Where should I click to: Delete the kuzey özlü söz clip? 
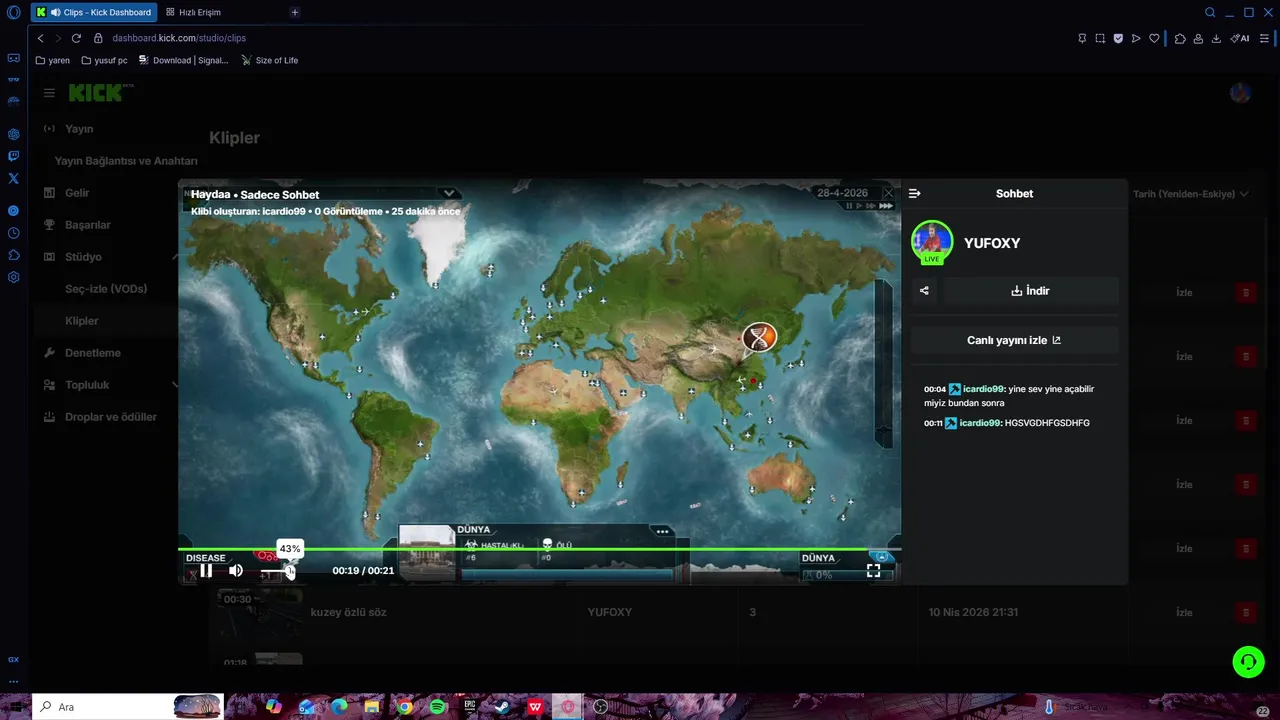[1245, 612]
